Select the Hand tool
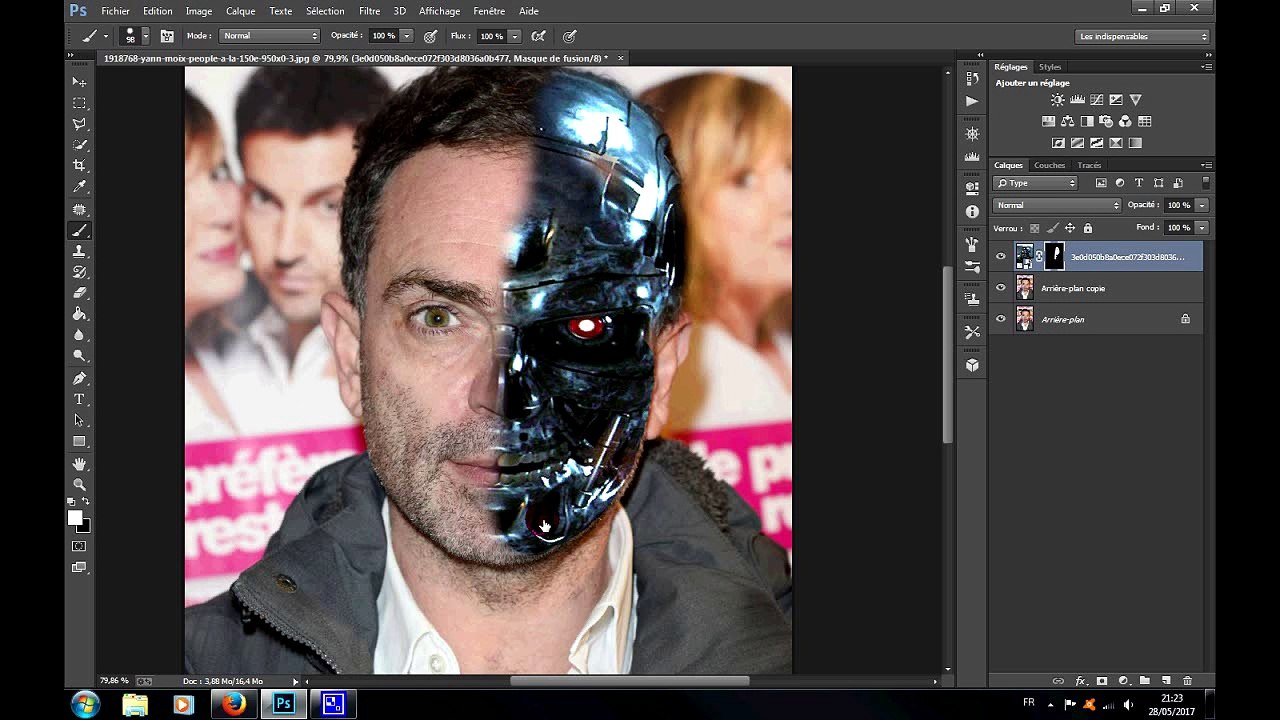Screen dimensions: 1280x720 click(x=79, y=464)
